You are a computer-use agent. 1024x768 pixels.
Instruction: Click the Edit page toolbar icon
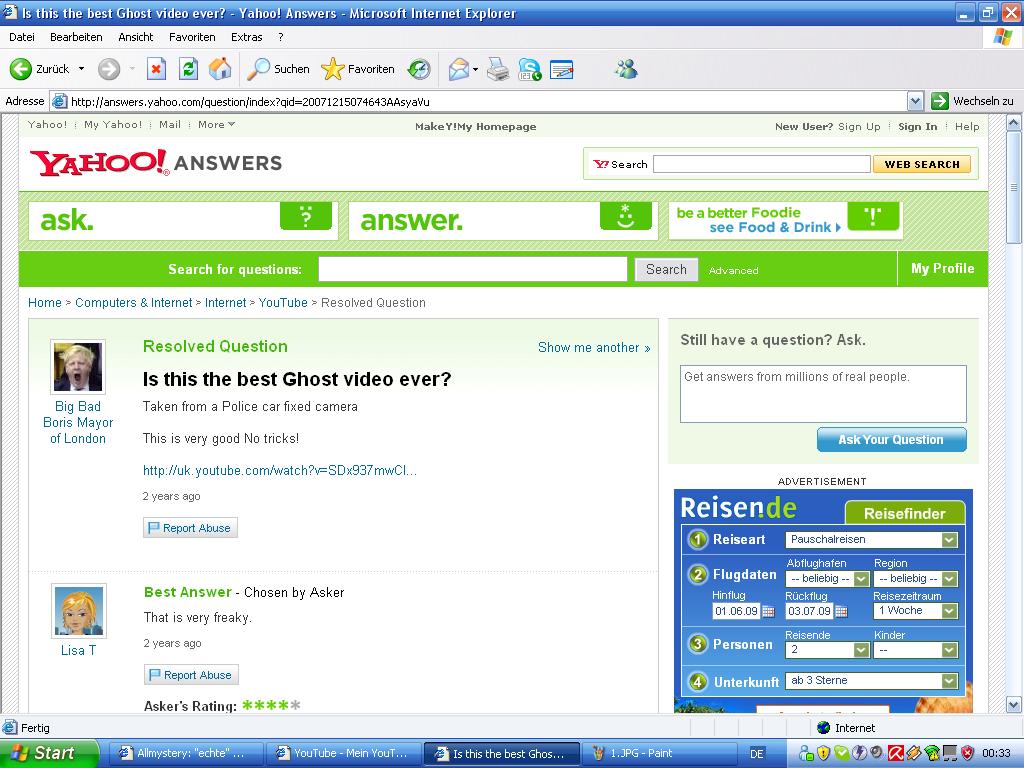(x=562, y=69)
